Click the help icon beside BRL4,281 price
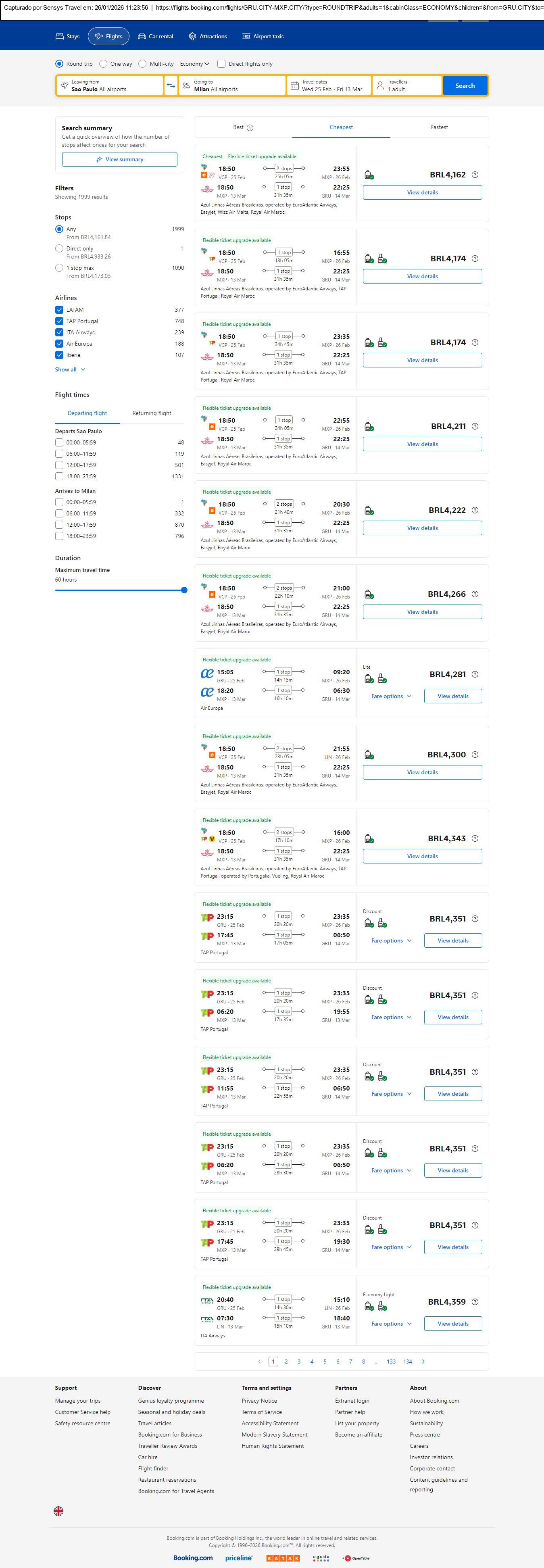Viewport: 544px width, 1568px height. pos(475,674)
